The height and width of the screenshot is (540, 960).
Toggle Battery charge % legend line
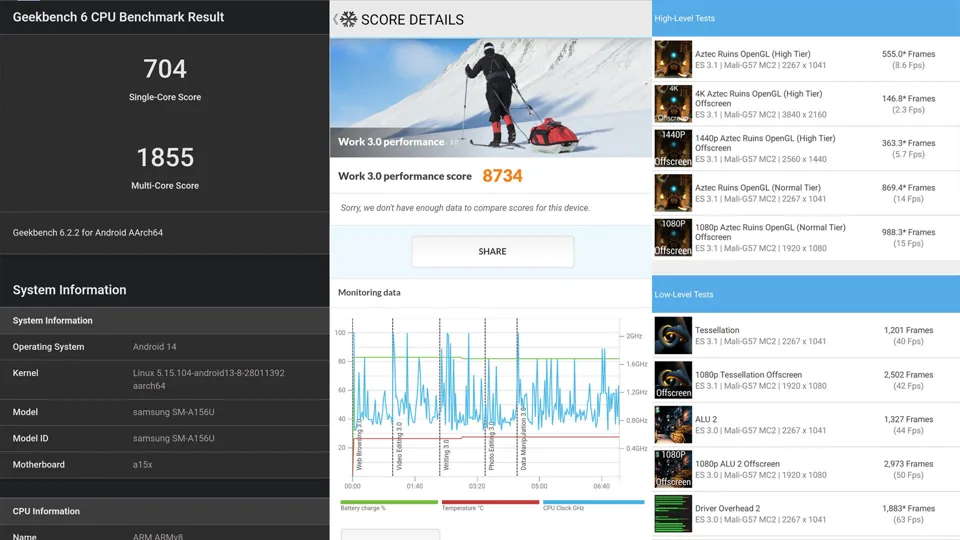[389, 505]
